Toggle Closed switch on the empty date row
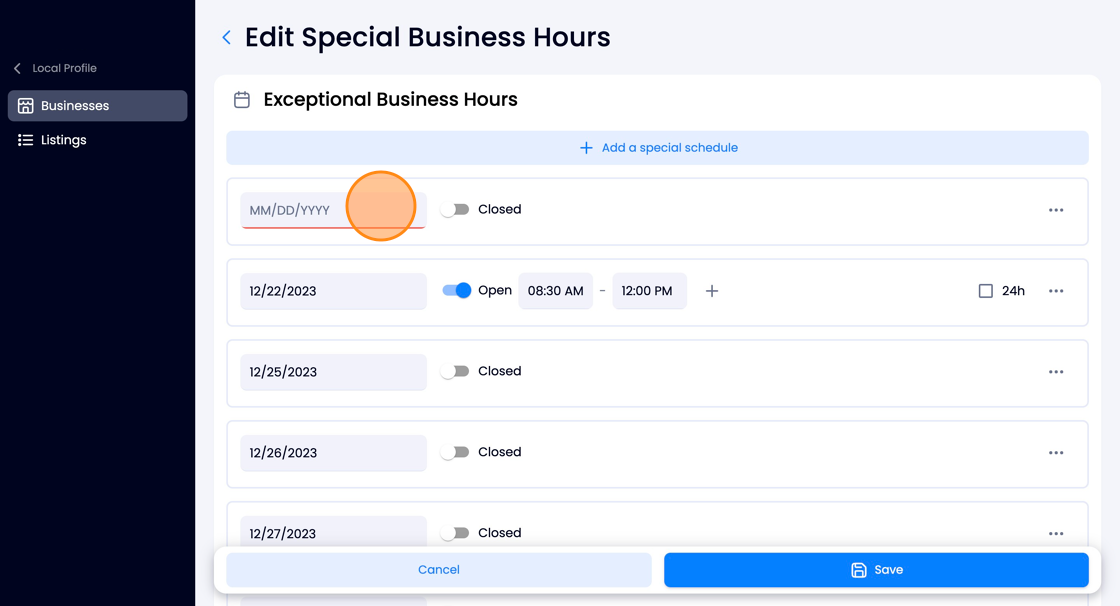Screen dimensions: 1120x606 tap(454, 209)
